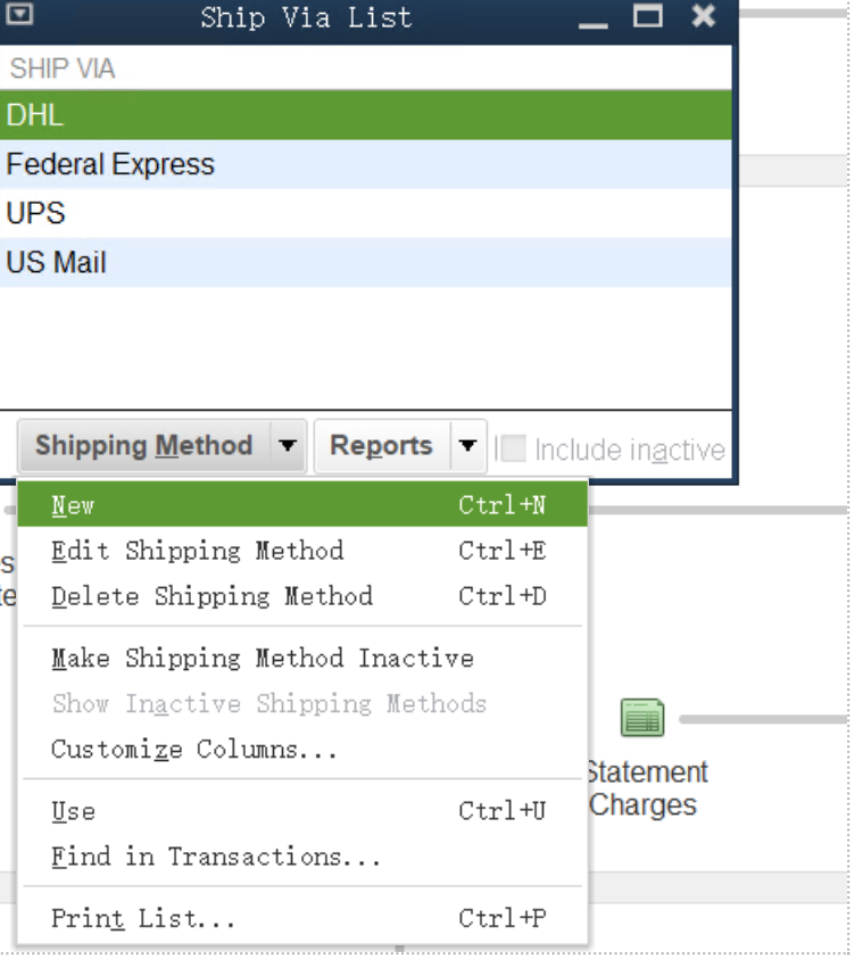Choose Find in Transactions menu item
Screen dimensions: 850x958
click(216, 857)
